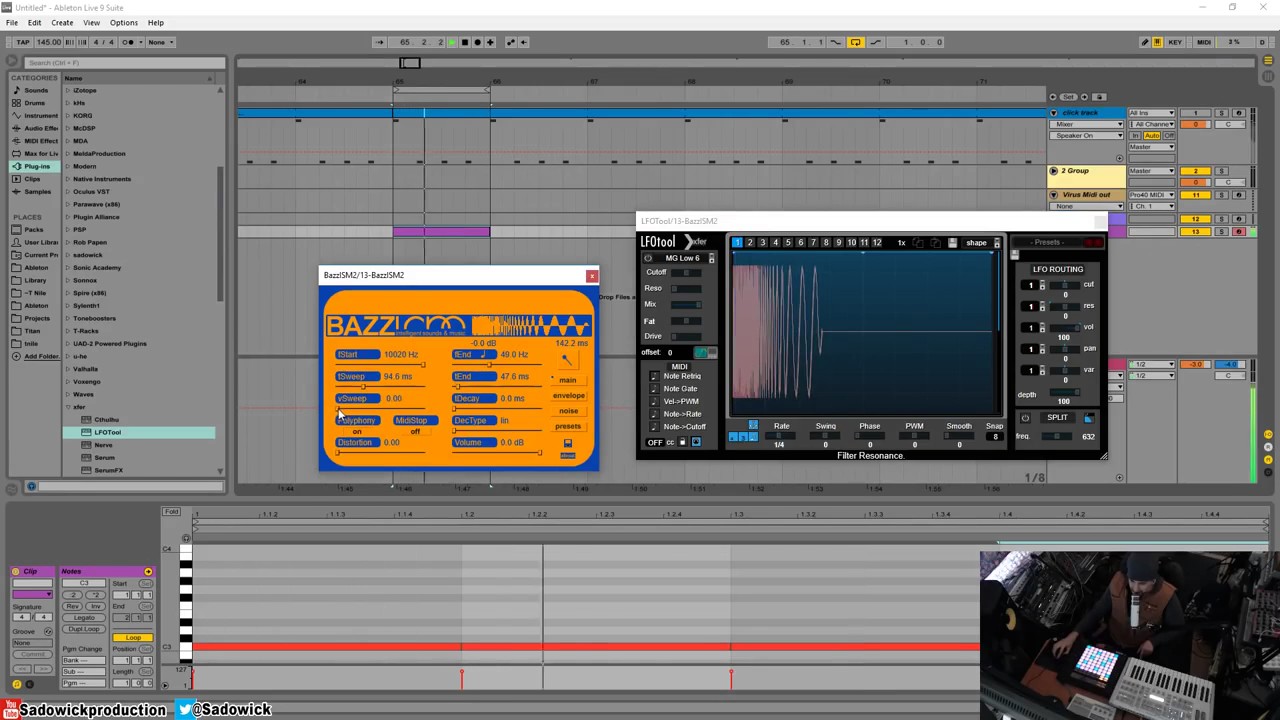Click the Fold button in piano roll
The image size is (1280, 720).
coord(171,513)
